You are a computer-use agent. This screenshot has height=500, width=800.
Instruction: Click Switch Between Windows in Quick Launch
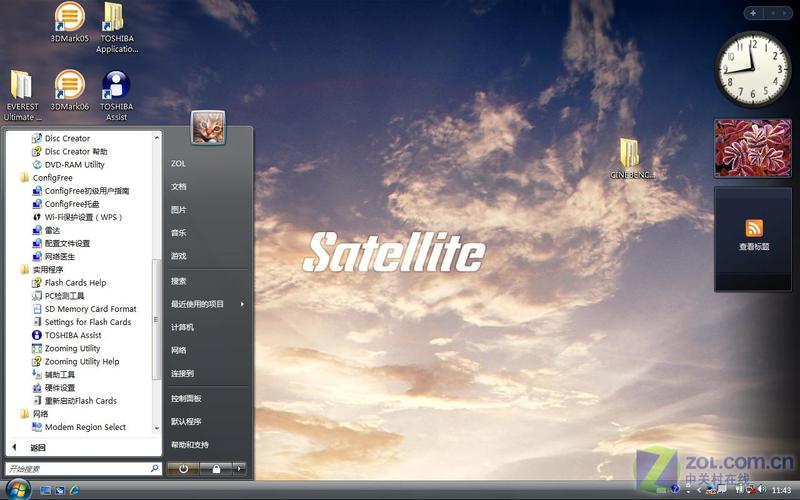pyautogui.click(x=60, y=490)
